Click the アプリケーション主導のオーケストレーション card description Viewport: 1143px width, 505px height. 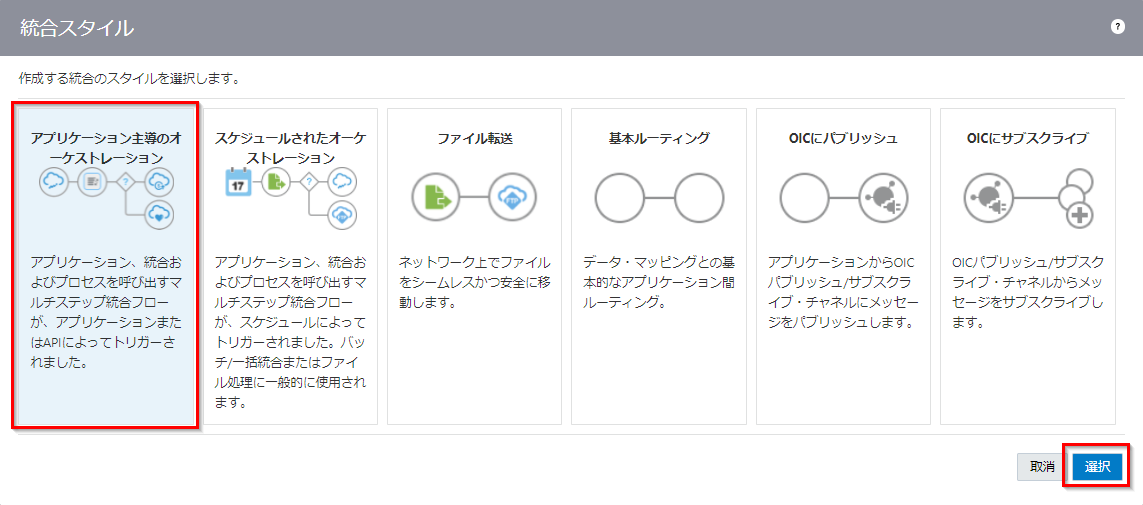point(104,312)
